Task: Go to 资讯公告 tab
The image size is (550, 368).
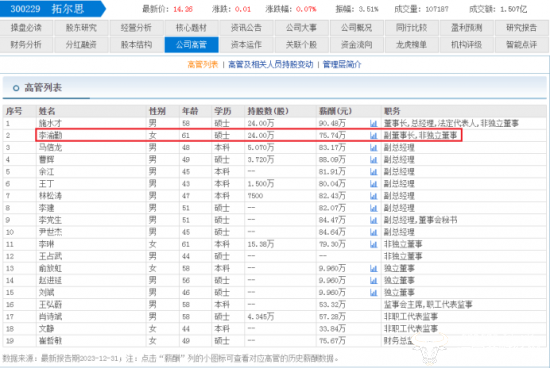Action: [246, 28]
